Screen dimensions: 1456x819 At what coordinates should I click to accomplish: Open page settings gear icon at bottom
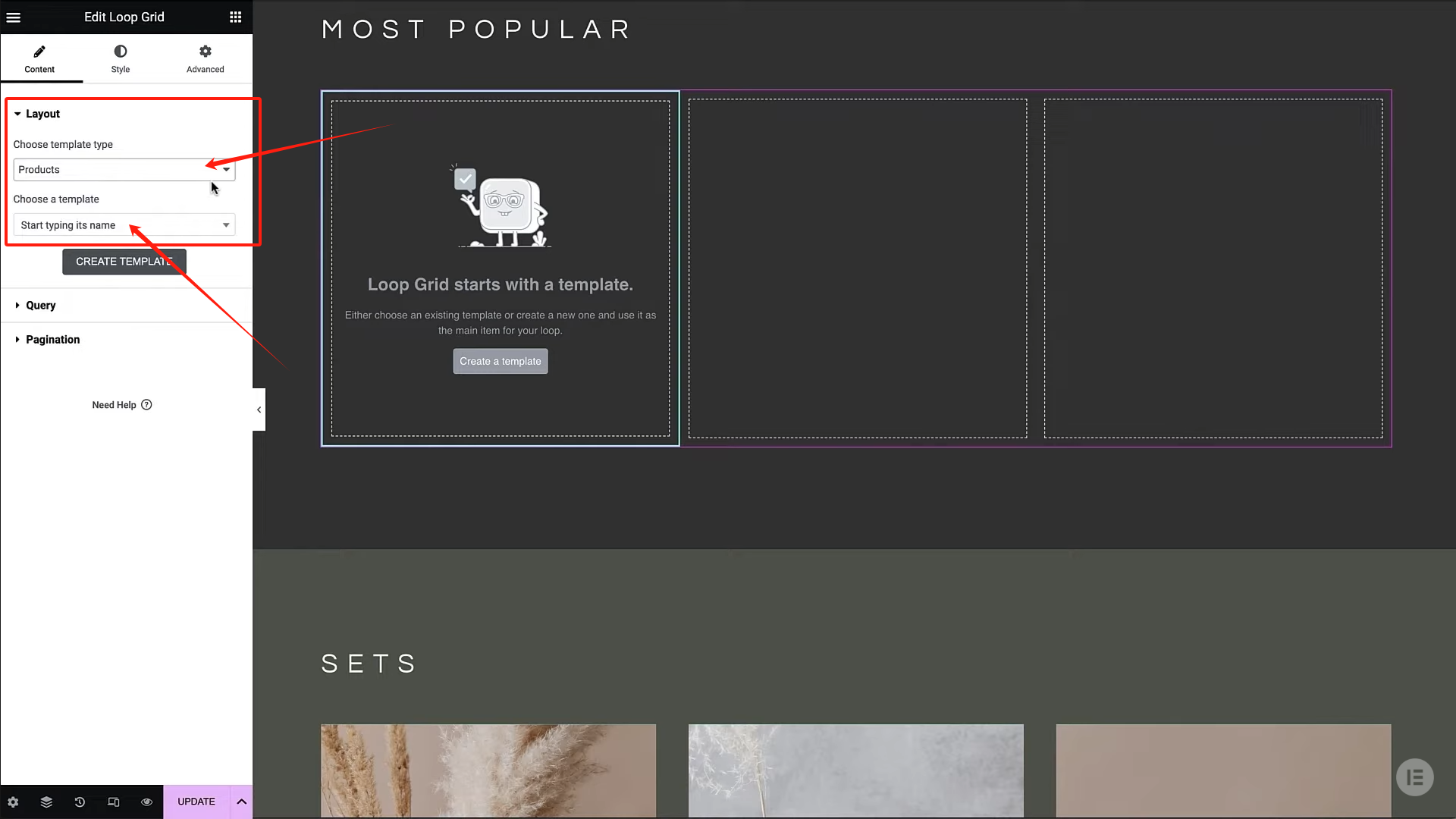13,802
